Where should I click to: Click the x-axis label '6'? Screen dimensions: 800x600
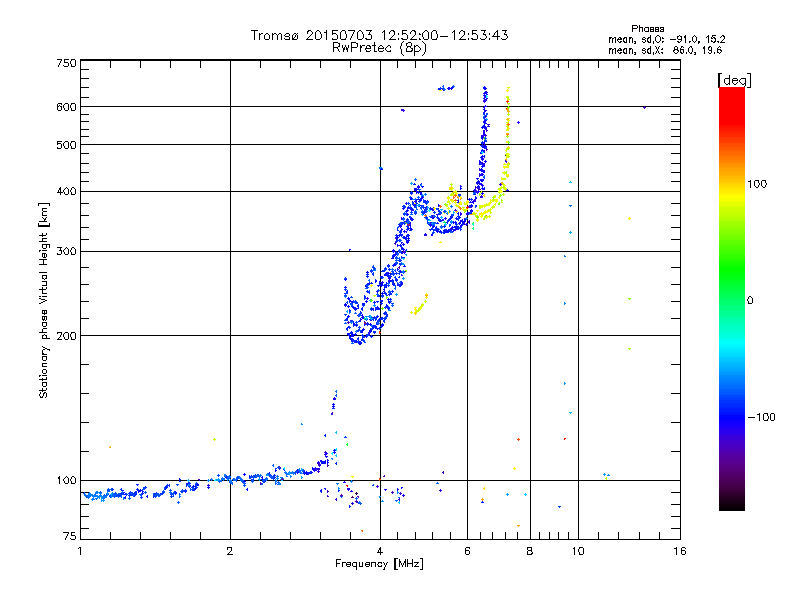[x=467, y=551]
